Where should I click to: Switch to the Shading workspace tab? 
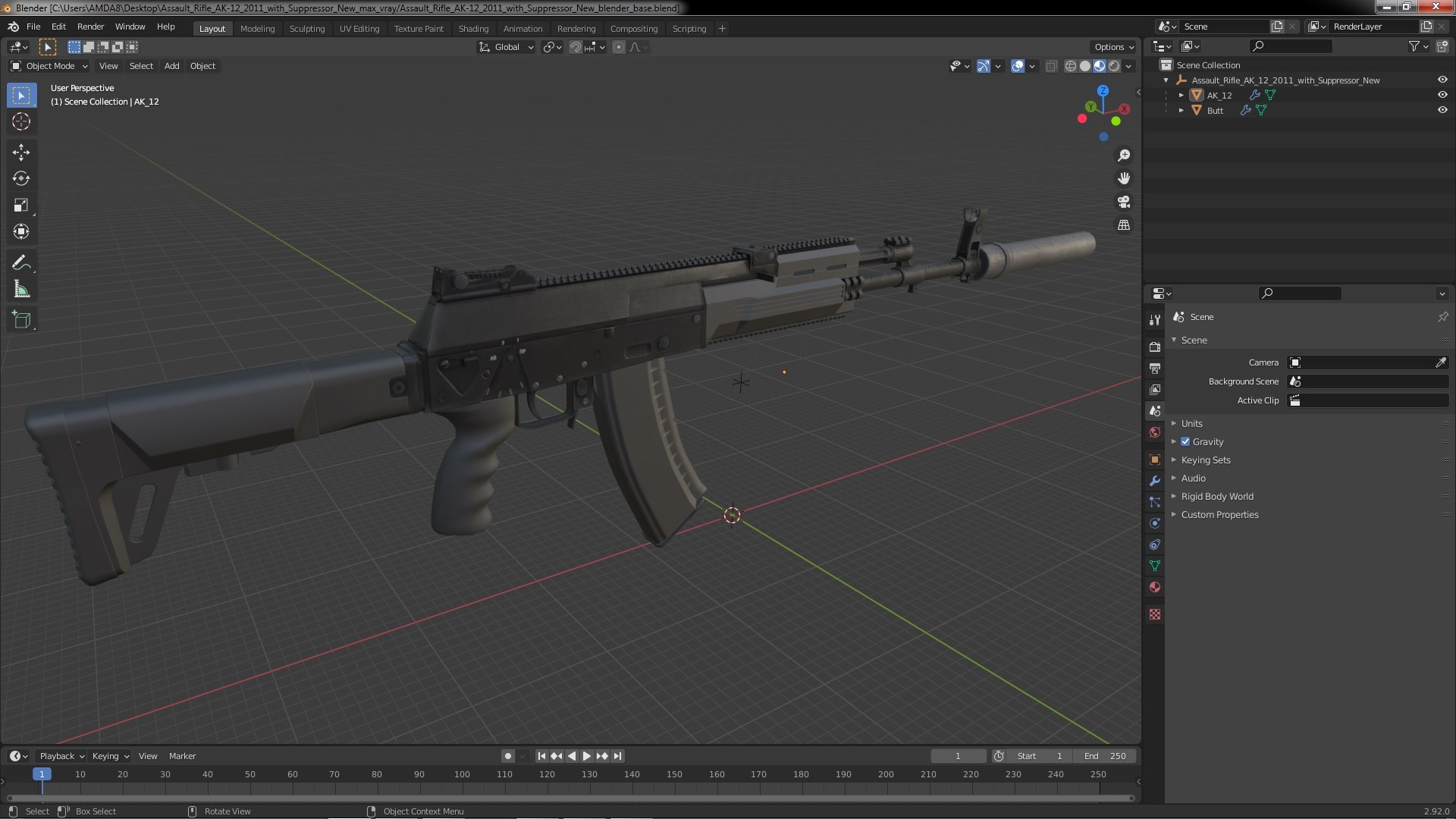tap(473, 29)
